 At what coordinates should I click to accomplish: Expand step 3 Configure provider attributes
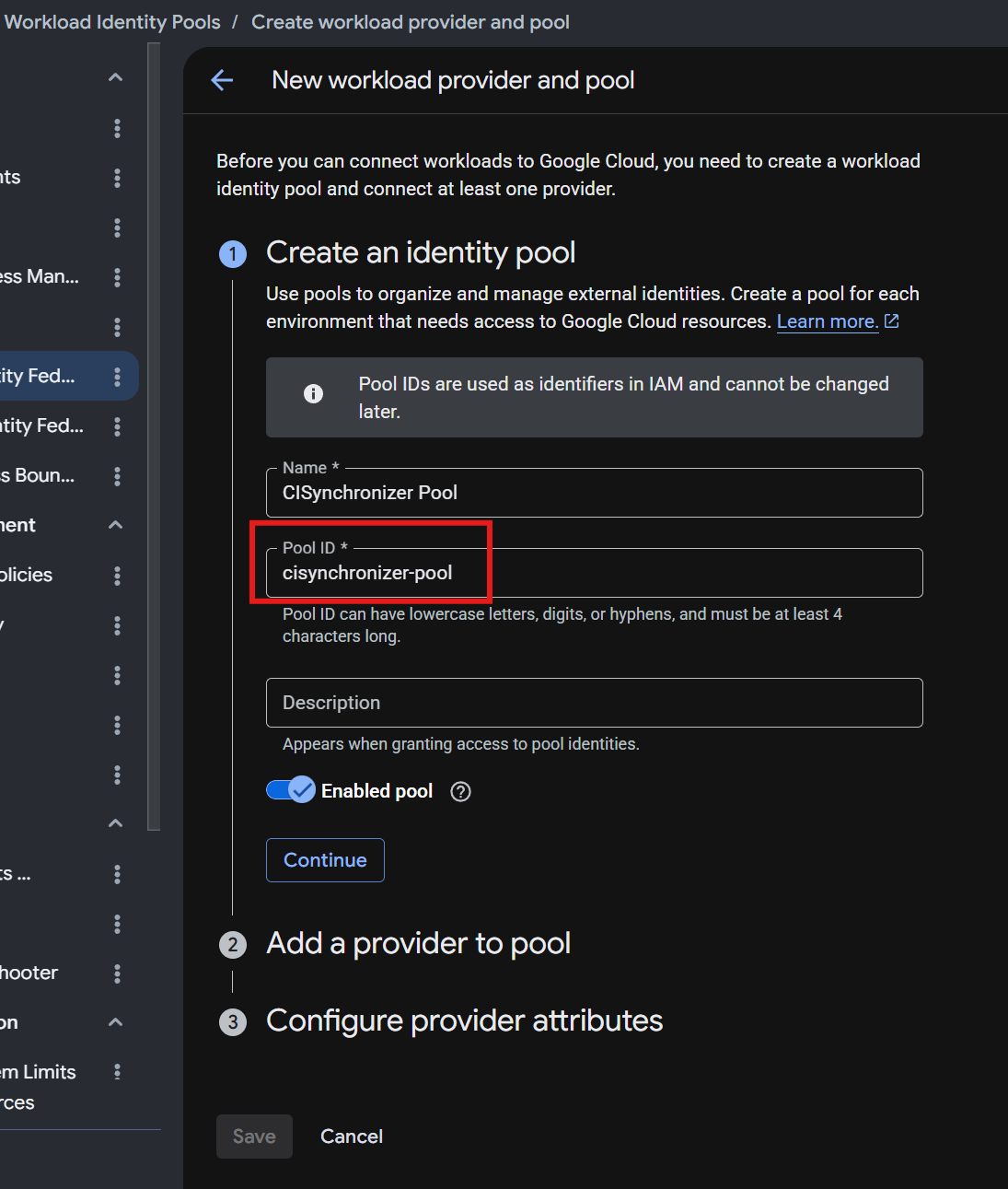[x=464, y=1020]
